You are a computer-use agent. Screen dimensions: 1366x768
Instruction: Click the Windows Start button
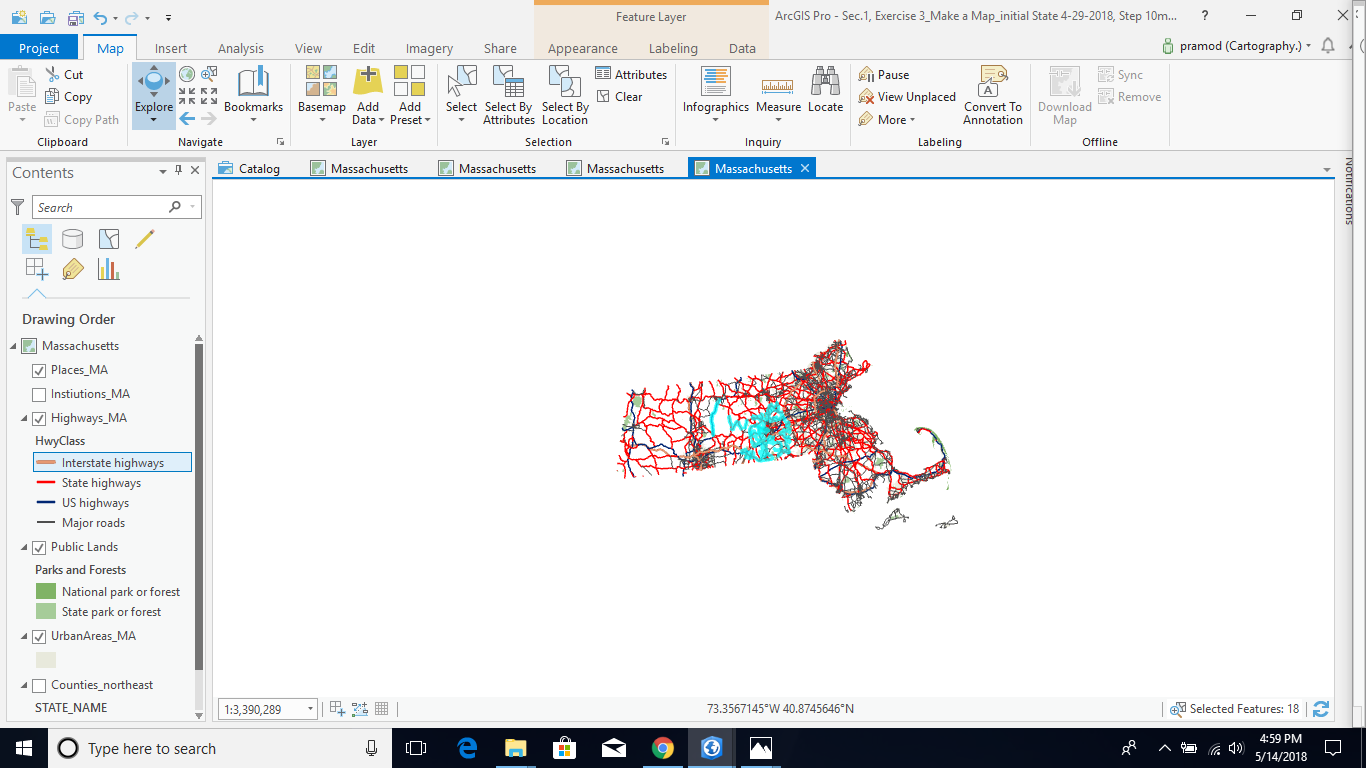23,748
